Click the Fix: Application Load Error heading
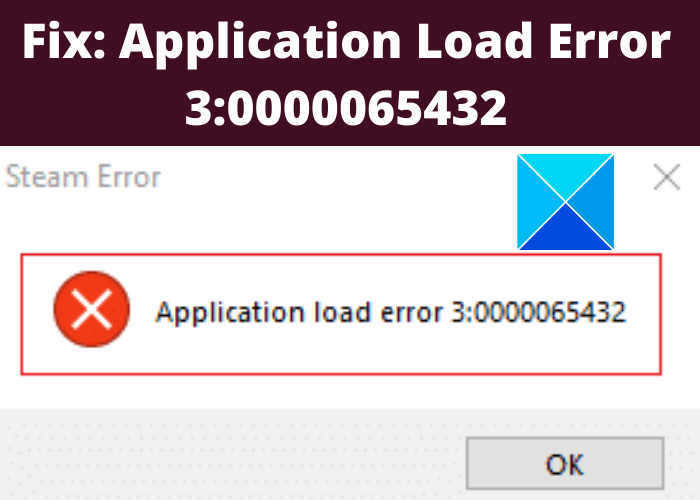 [346, 42]
